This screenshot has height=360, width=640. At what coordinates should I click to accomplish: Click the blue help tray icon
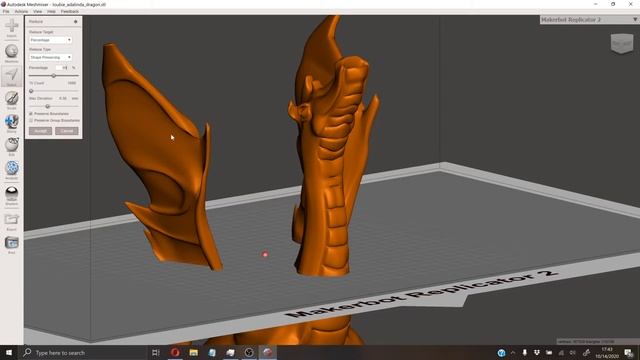[x=501, y=353]
